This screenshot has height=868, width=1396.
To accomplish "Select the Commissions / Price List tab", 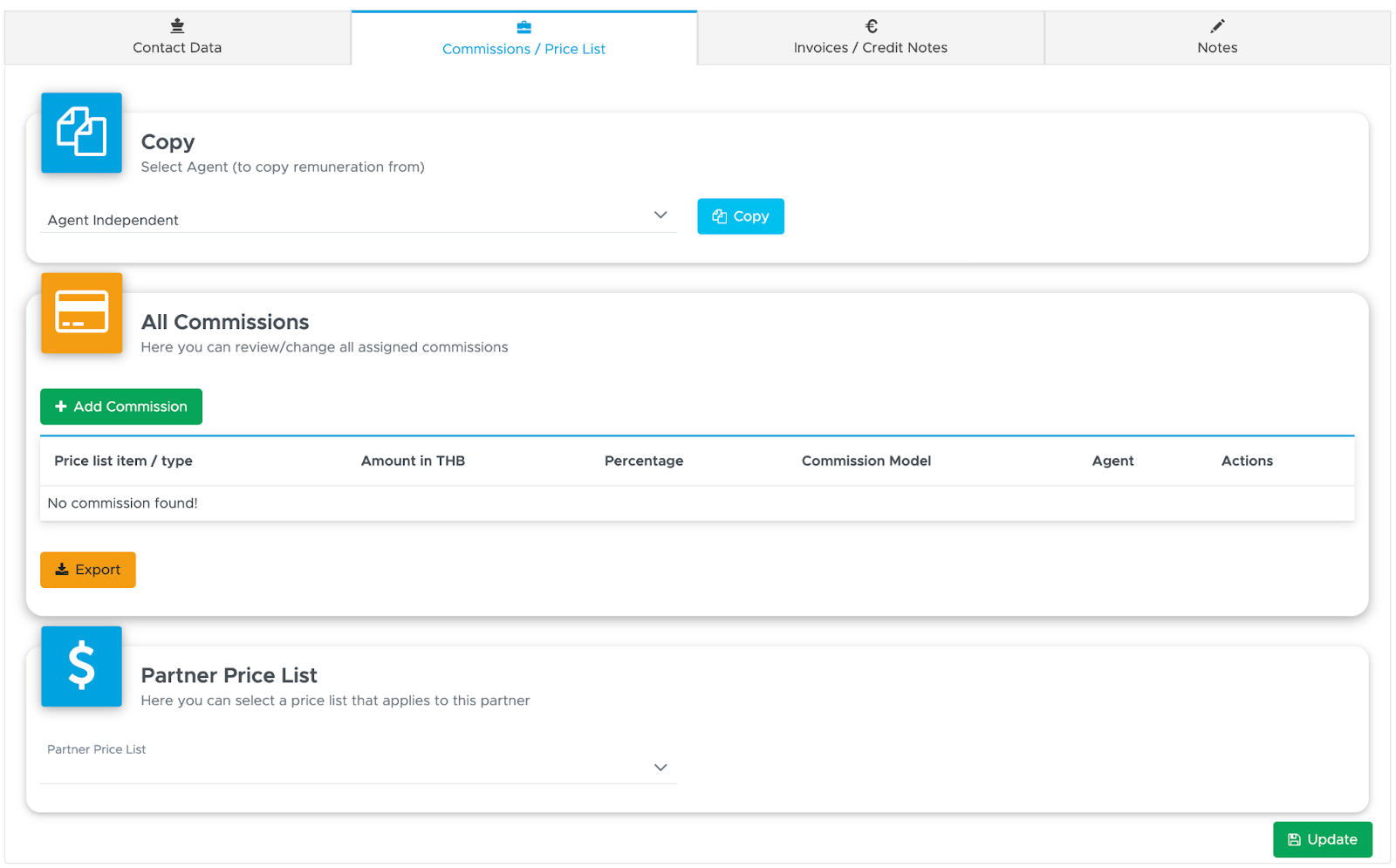I will coord(523,38).
